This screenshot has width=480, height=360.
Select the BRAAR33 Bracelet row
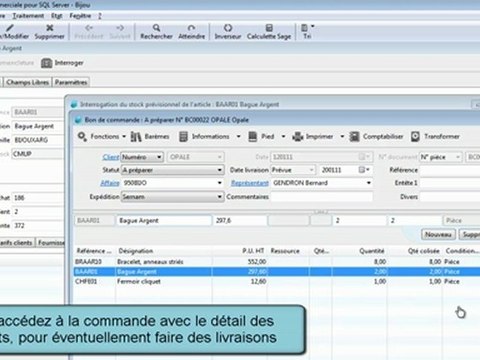(277, 262)
